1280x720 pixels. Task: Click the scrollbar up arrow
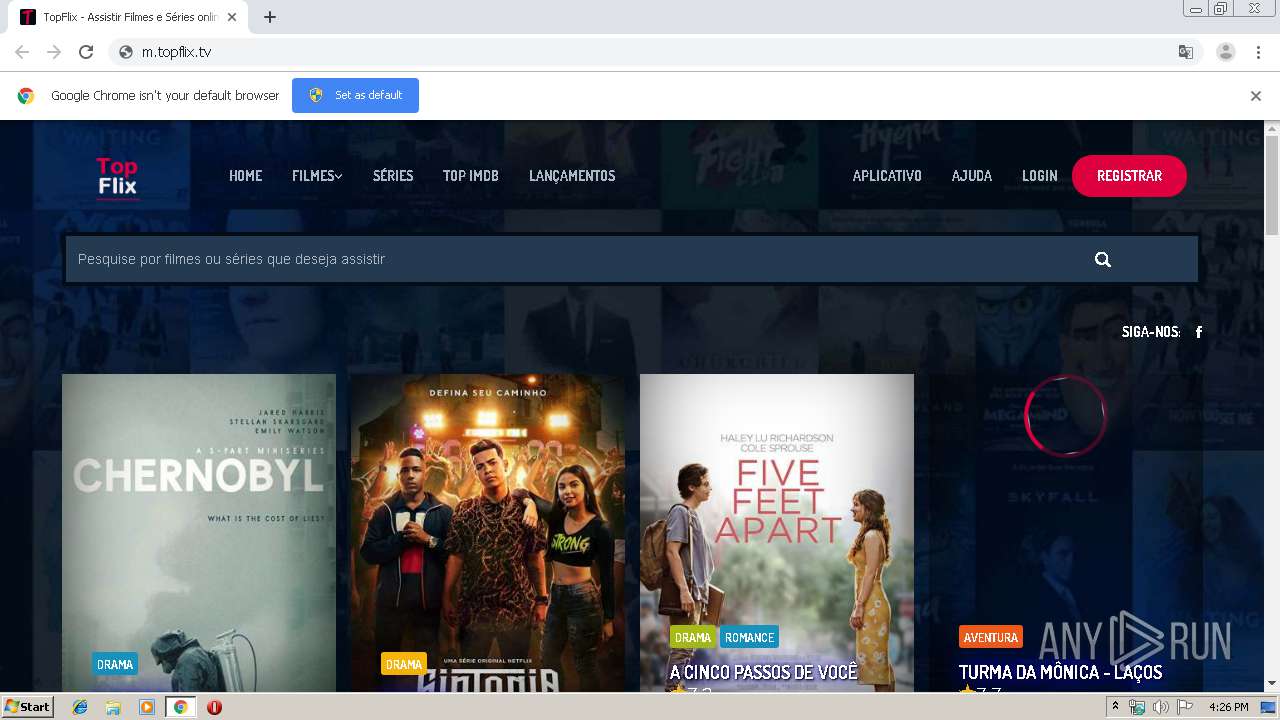(1272, 128)
